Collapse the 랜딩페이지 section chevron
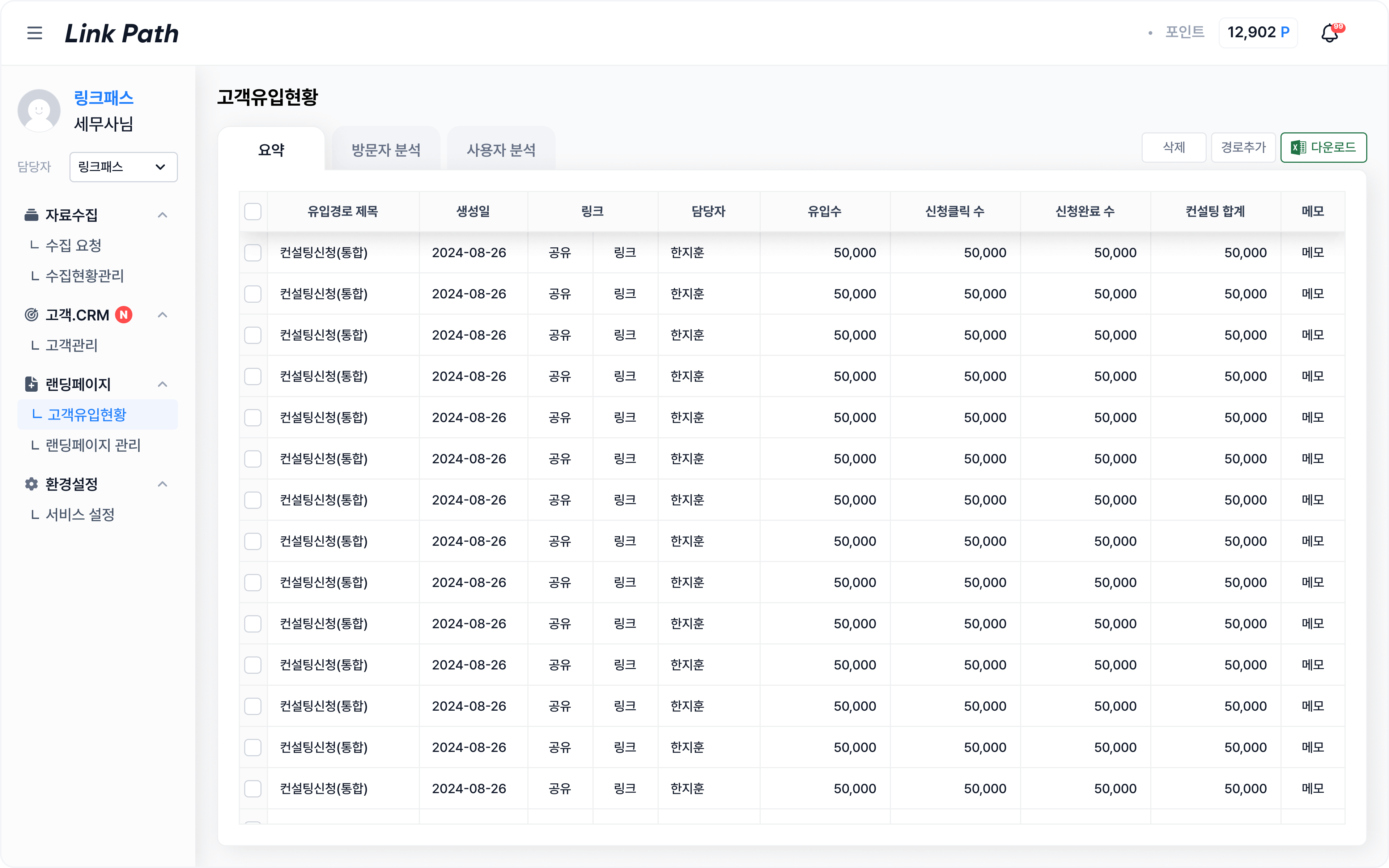 pos(162,384)
